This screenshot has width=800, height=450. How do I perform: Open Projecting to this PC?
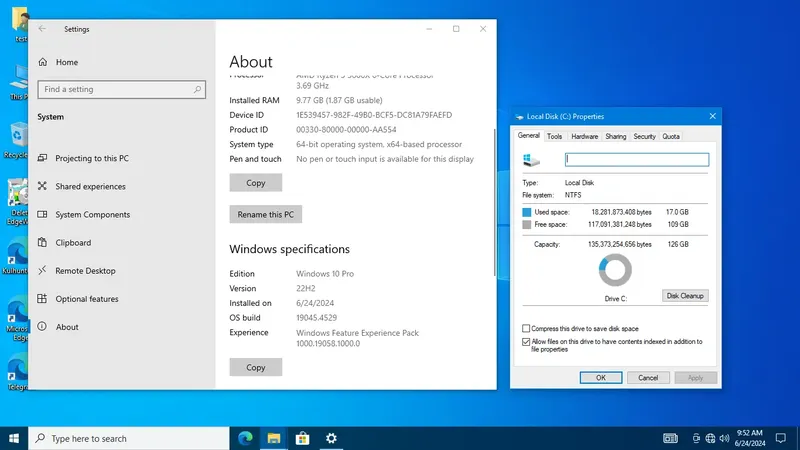click(92, 158)
